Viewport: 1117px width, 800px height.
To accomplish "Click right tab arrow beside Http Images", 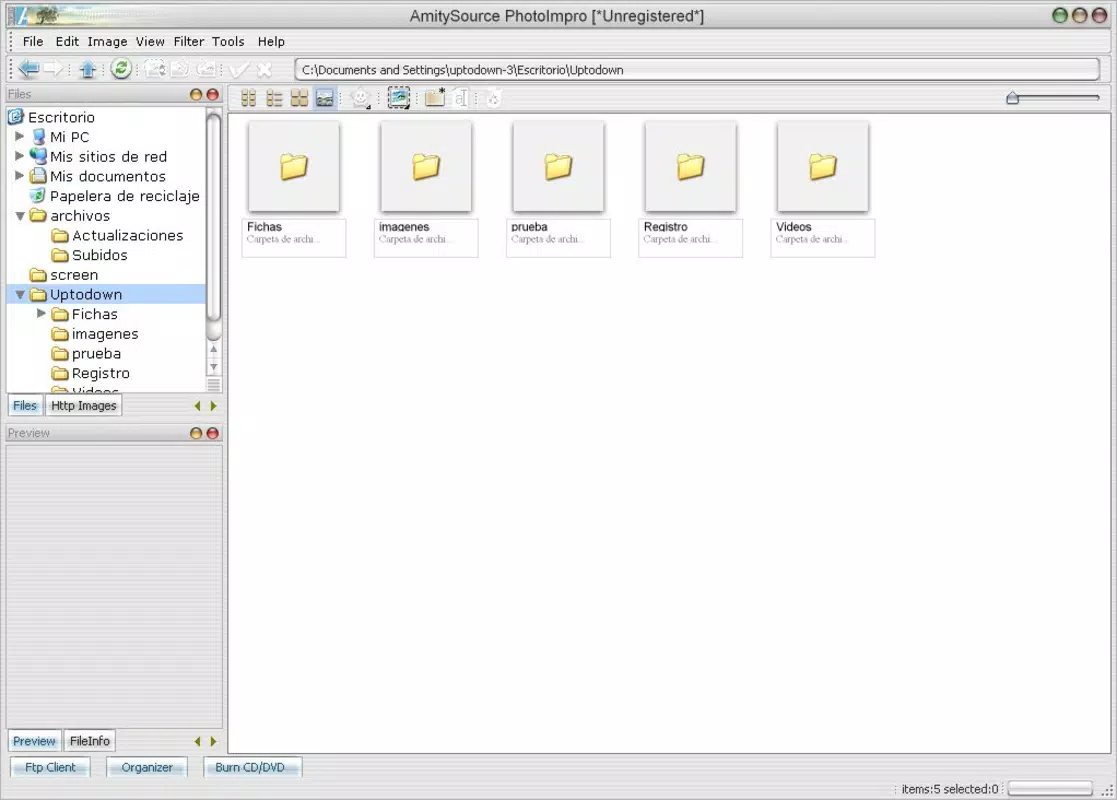I will click(x=213, y=406).
